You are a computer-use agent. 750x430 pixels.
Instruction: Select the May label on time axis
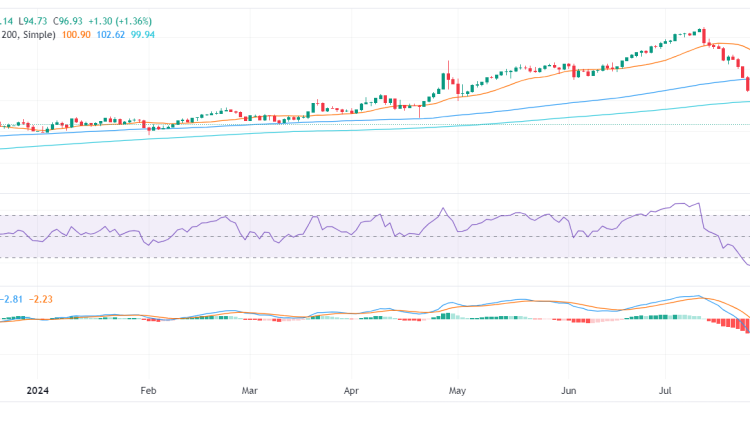pos(457,393)
